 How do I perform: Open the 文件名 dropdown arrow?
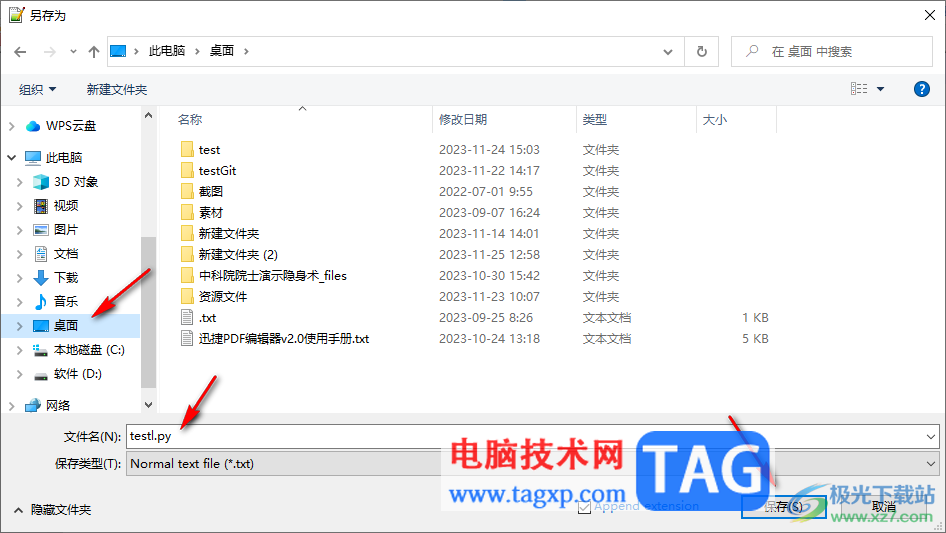[930, 436]
